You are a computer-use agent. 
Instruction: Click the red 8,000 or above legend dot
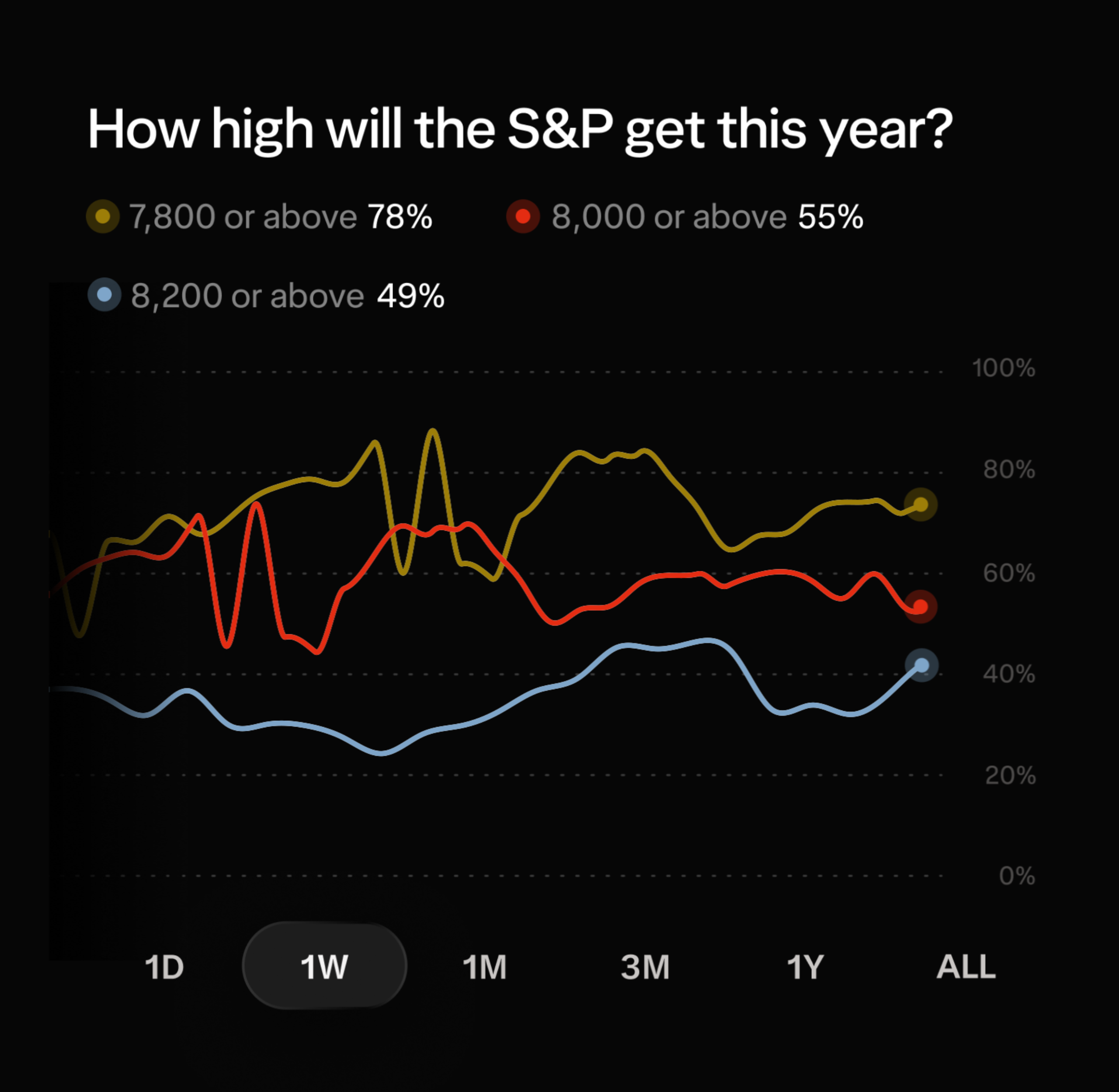(522, 216)
